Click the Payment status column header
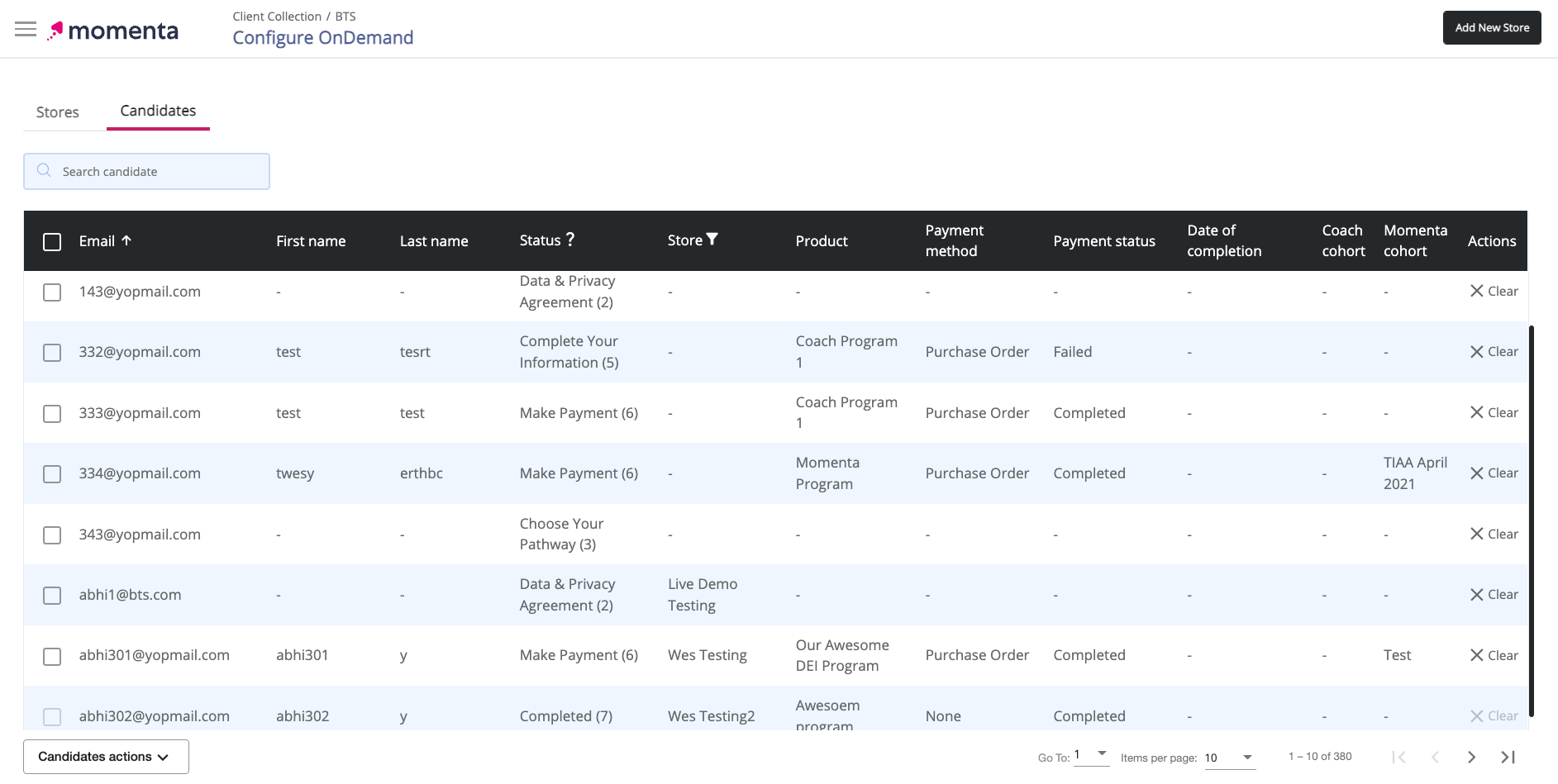This screenshot has width=1558, height=784. (x=1104, y=241)
